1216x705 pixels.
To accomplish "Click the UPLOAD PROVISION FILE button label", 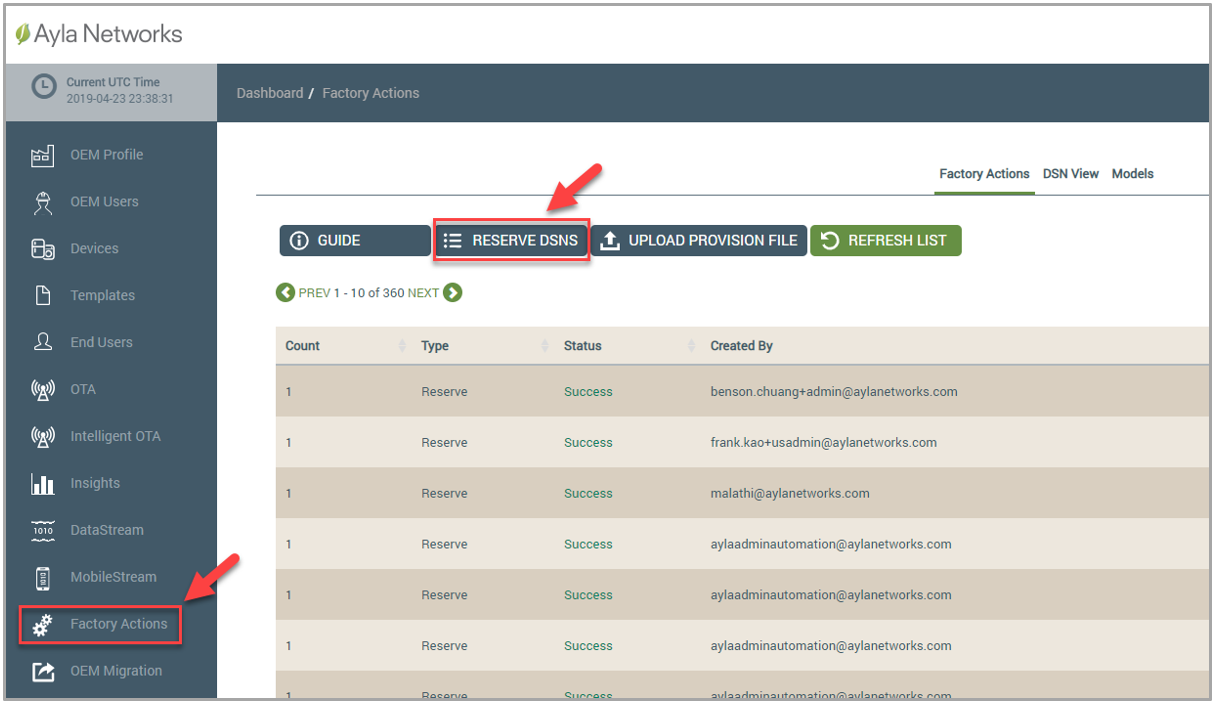I will [x=713, y=241].
